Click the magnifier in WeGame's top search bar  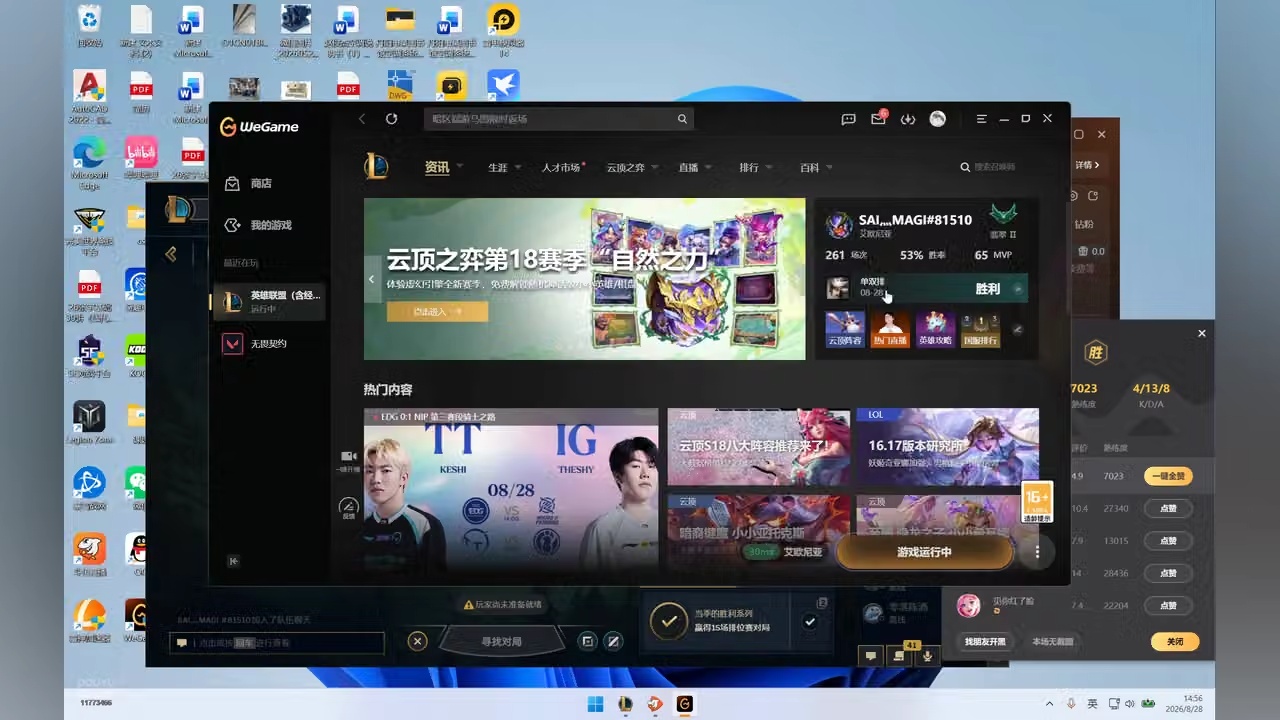click(x=682, y=119)
